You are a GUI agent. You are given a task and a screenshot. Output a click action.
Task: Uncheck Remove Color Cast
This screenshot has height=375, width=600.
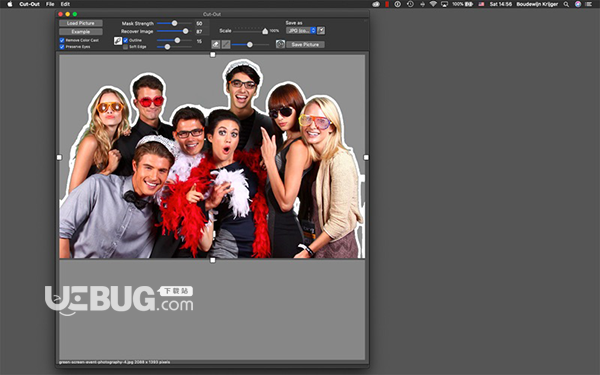click(62, 40)
